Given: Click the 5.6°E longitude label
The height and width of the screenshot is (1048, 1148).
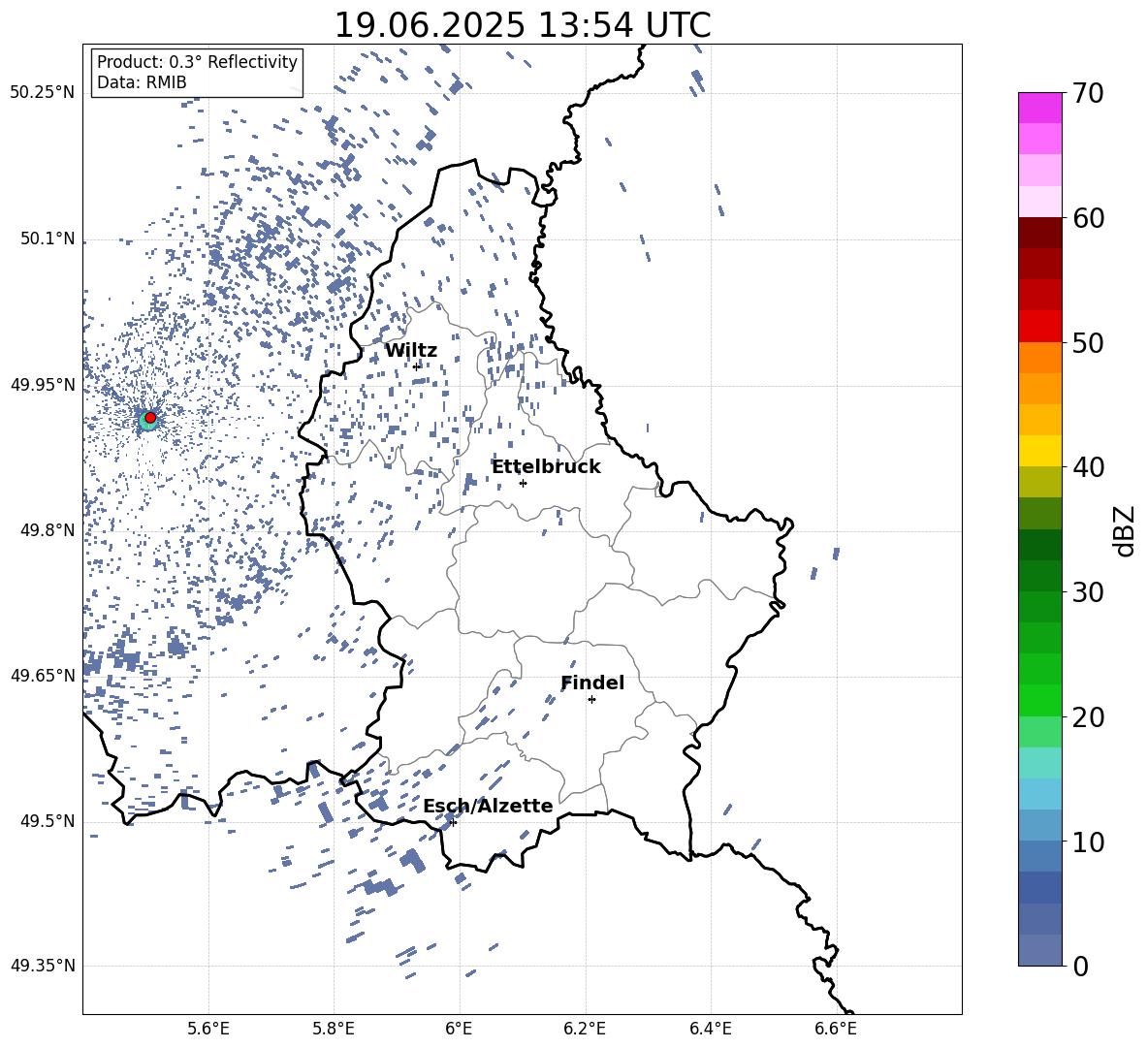Looking at the screenshot, I should pos(208,1029).
